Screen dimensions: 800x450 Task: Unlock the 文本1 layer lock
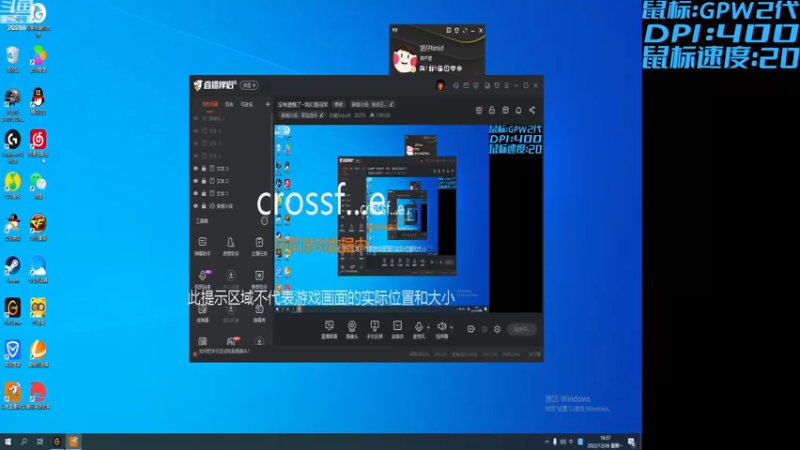204,193
